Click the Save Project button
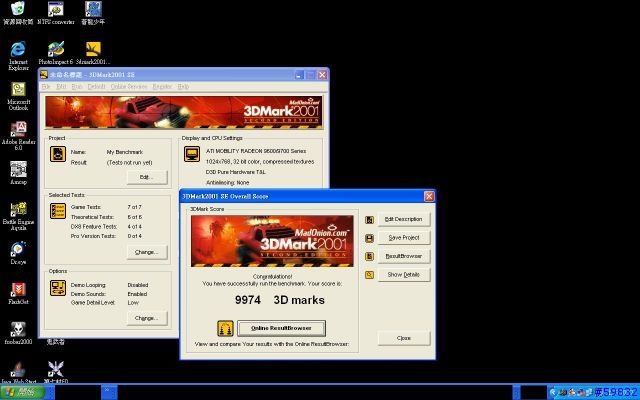Screen dimensions: 640x400 [x=404, y=238]
